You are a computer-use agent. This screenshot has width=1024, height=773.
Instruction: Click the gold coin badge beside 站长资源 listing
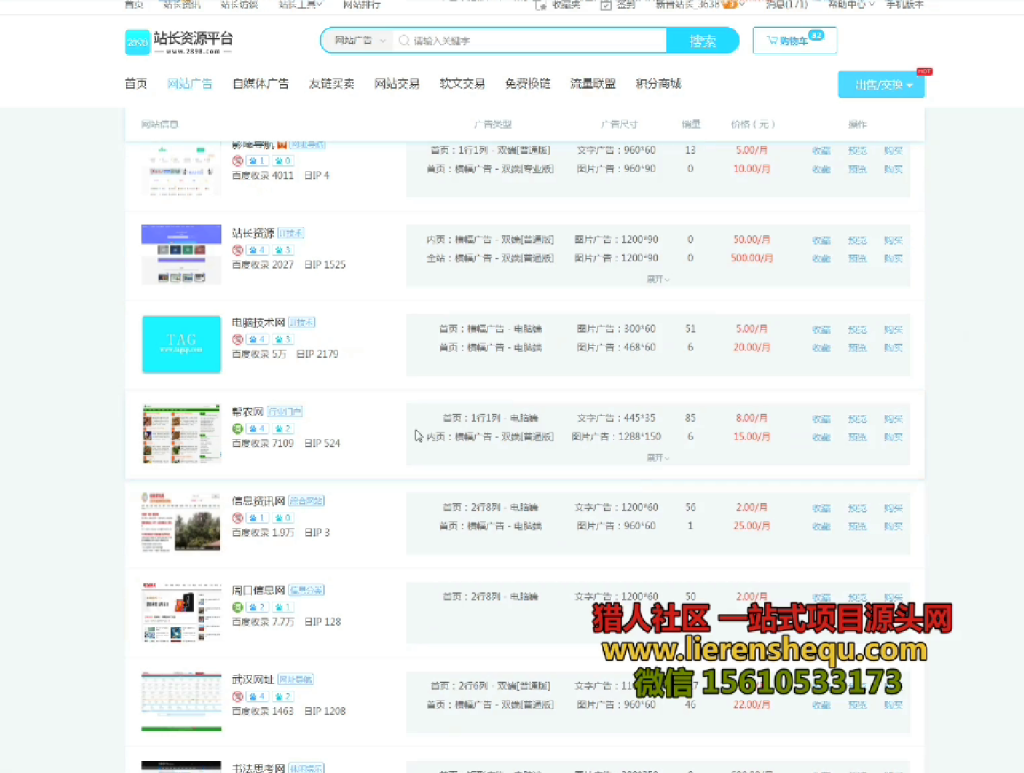[x=258, y=249]
